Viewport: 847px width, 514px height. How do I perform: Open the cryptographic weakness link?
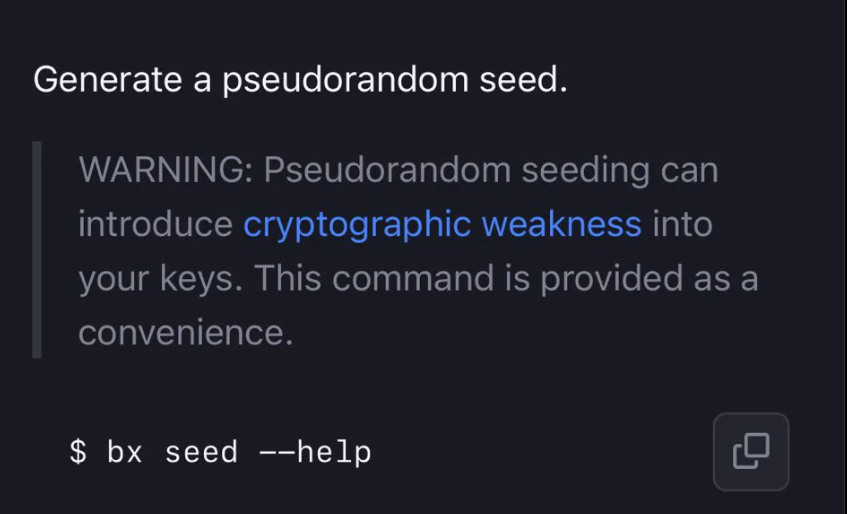[x=442, y=224]
